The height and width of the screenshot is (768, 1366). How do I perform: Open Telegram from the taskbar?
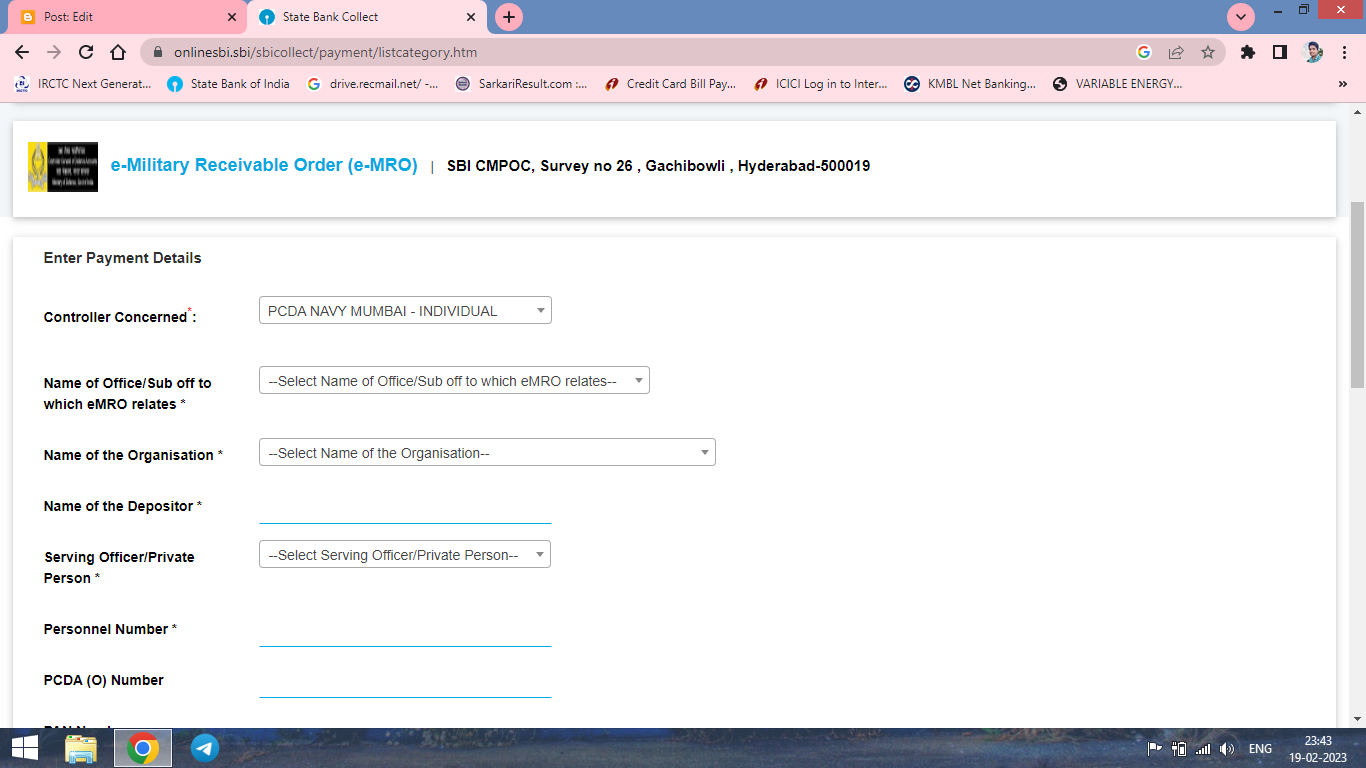click(x=205, y=747)
